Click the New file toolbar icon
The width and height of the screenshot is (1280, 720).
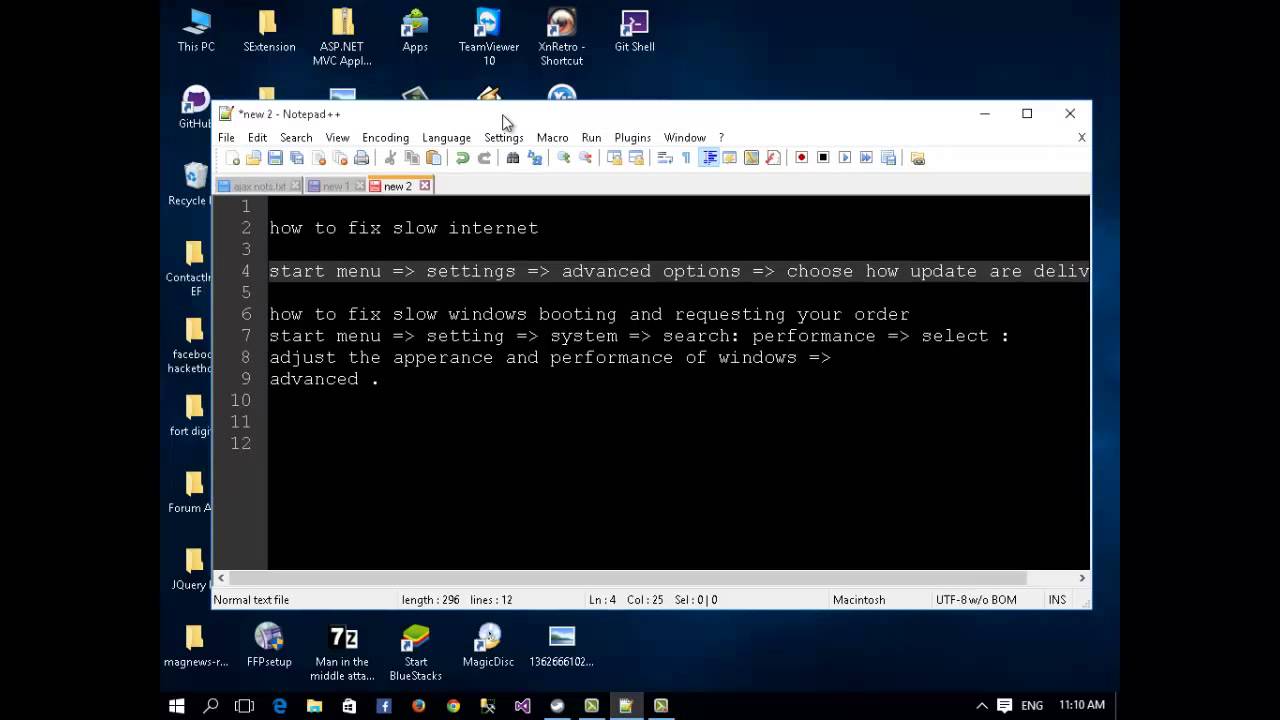click(233, 158)
